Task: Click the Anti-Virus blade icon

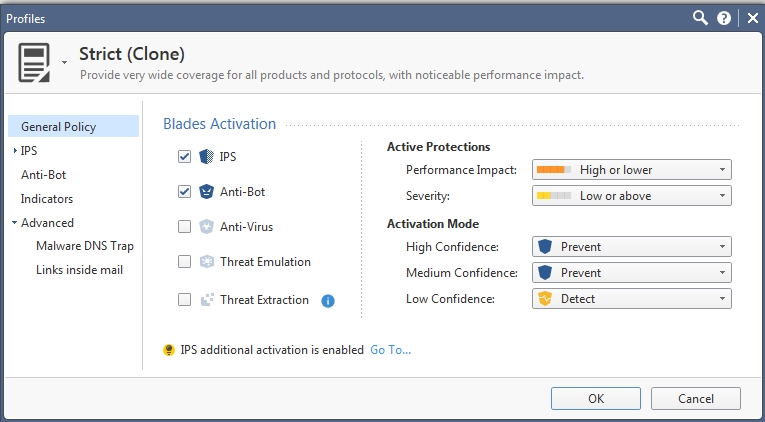Action: 206,227
